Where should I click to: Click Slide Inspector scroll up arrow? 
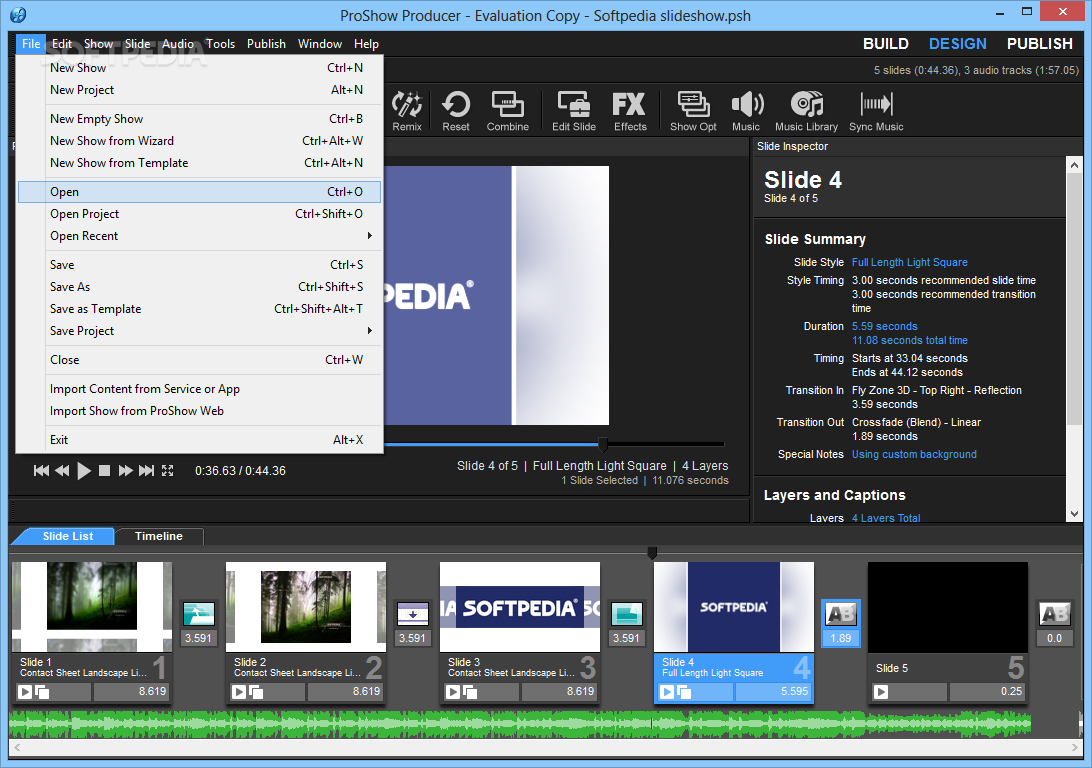(1074, 165)
